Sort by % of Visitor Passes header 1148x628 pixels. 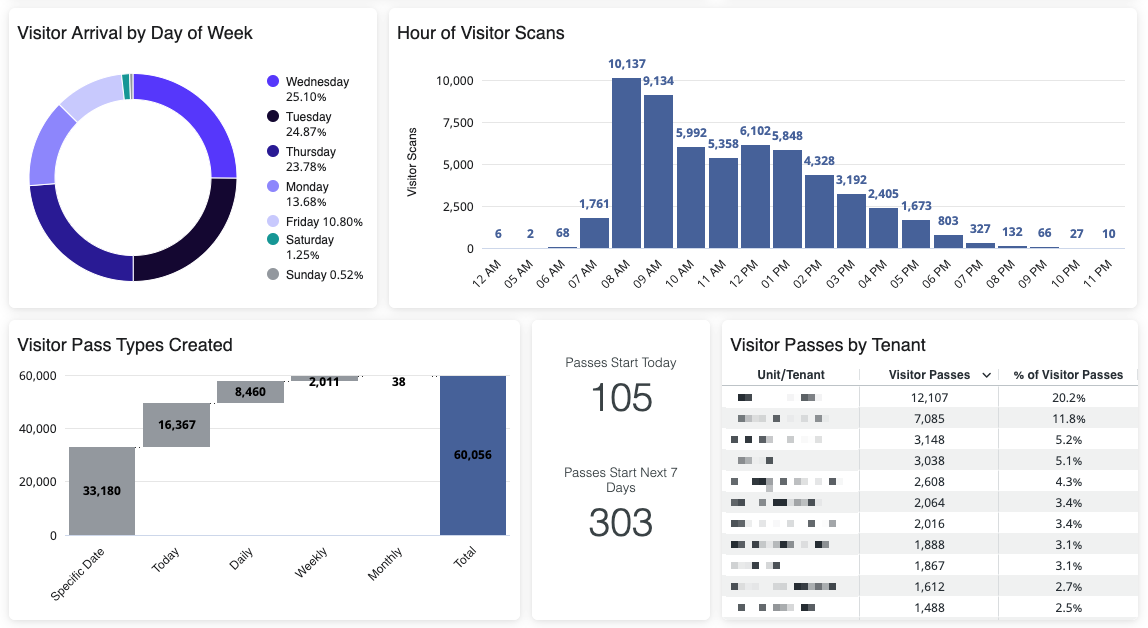pos(1069,375)
